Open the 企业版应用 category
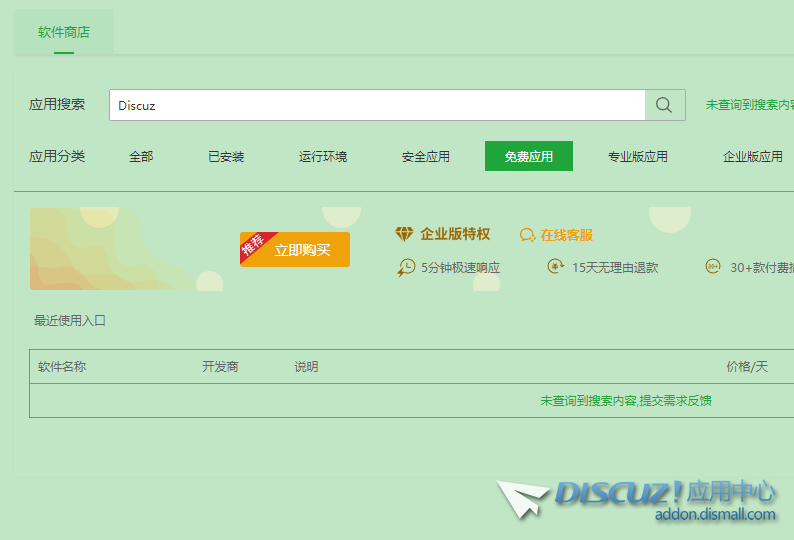The height and width of the screenshot is (540, 794). click(752, 157)
